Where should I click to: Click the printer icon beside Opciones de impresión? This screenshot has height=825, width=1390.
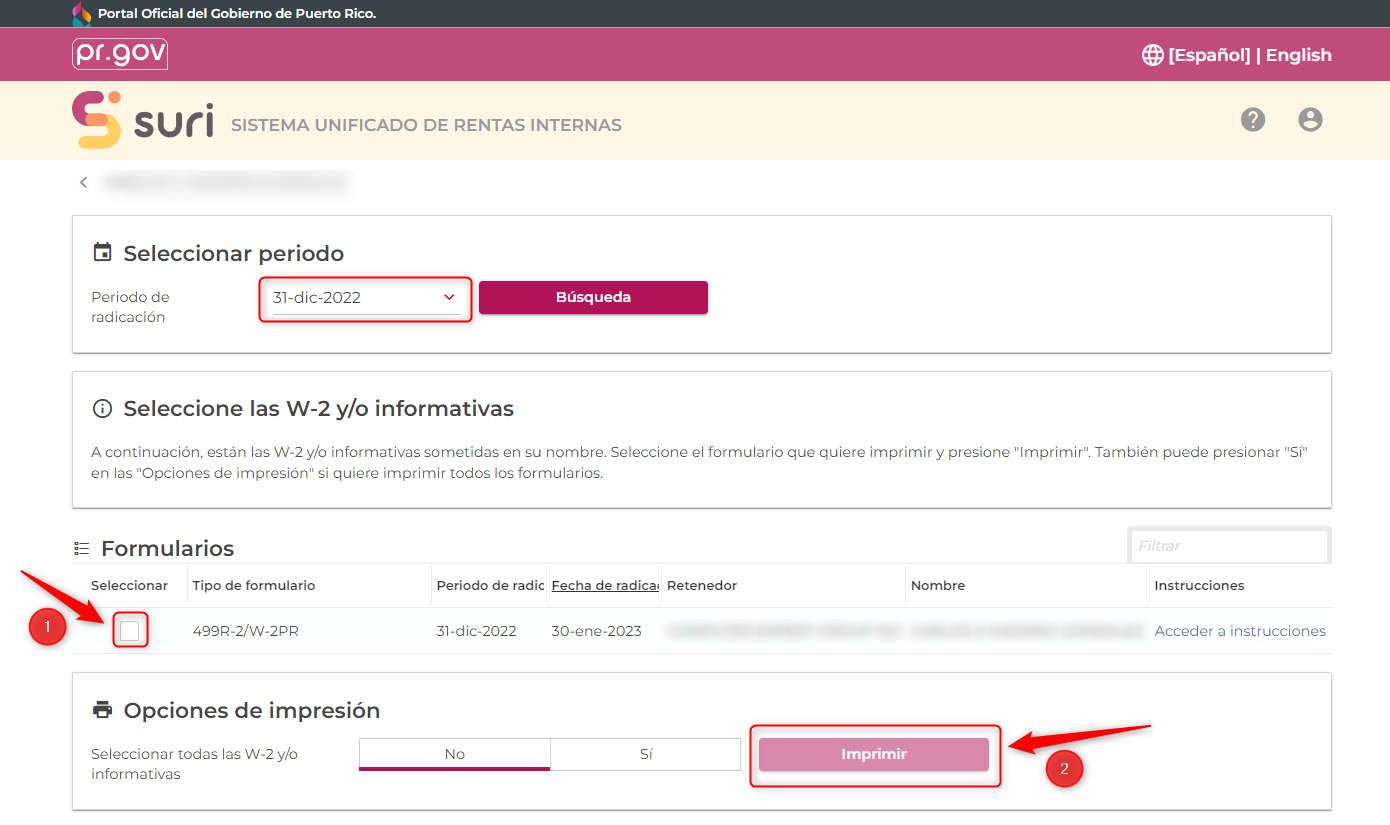tap(102, 711)
